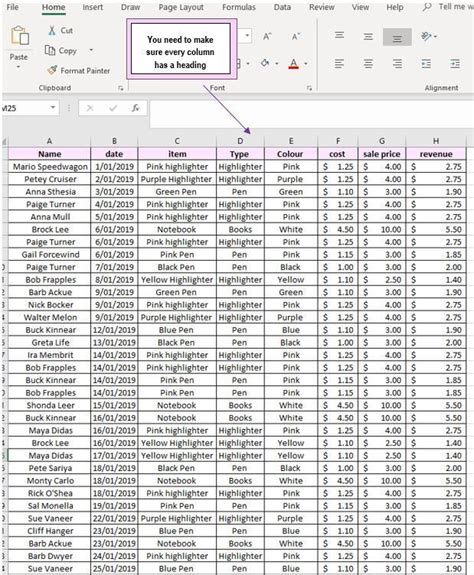This screenshot has width=474, height=575.
Task: Click the Select All corner triangle
Action: 4,142
